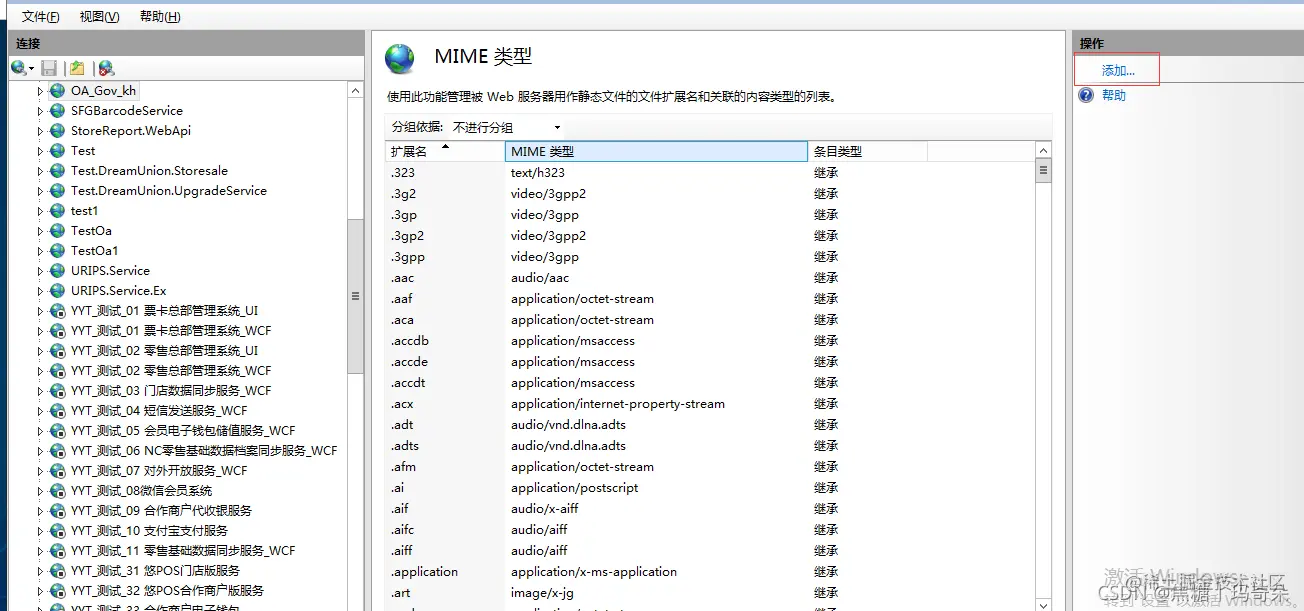Screen dimensions: 1304x611
Task: Click the MIME list scrollbar up arrow
Action: pyautogui.click(x=1044, y=151)
